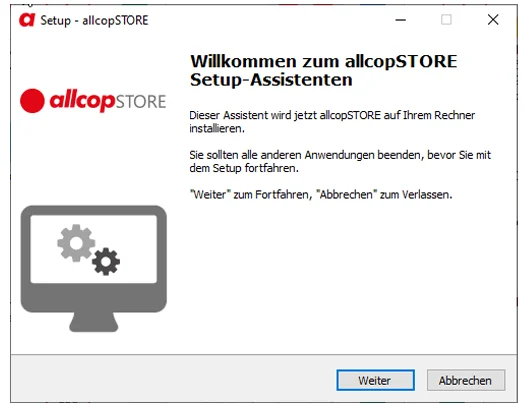Viewport: 528px width, 411px height.
Task: Continue setup with the Weiter button
Action: pos(375,380)
